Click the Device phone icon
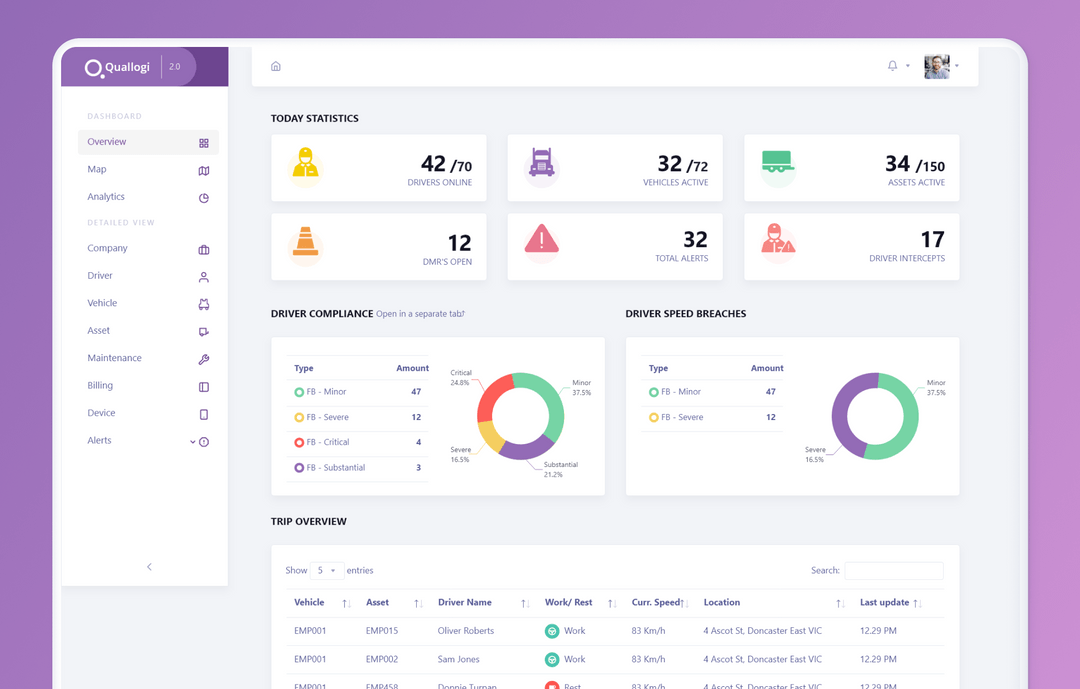The image size is (1080, 689). (203, 412)
